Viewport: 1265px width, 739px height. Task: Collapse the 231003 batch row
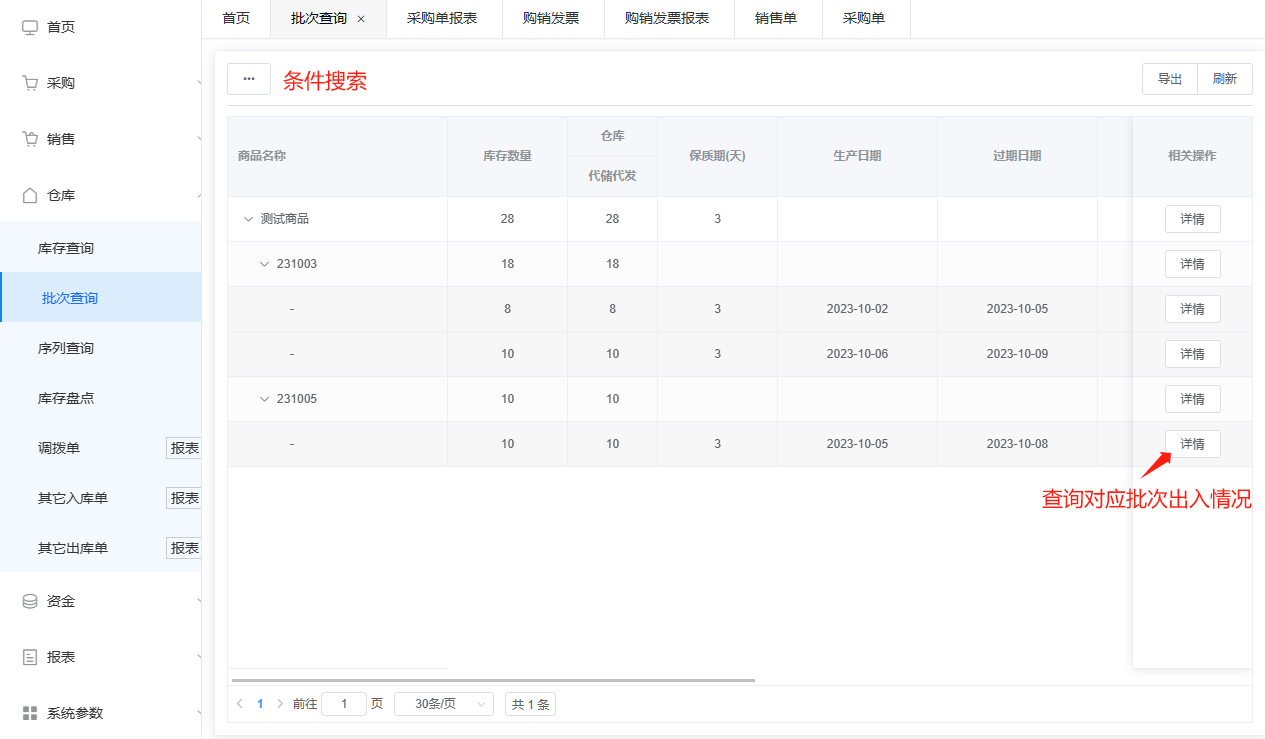tap(264, 264)
